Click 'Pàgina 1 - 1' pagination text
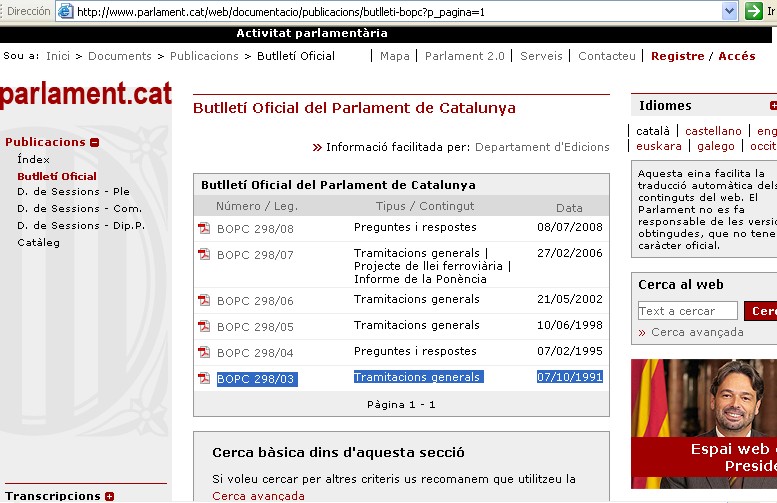The width and height of the screenshot is (777, 503). point(401,404)
